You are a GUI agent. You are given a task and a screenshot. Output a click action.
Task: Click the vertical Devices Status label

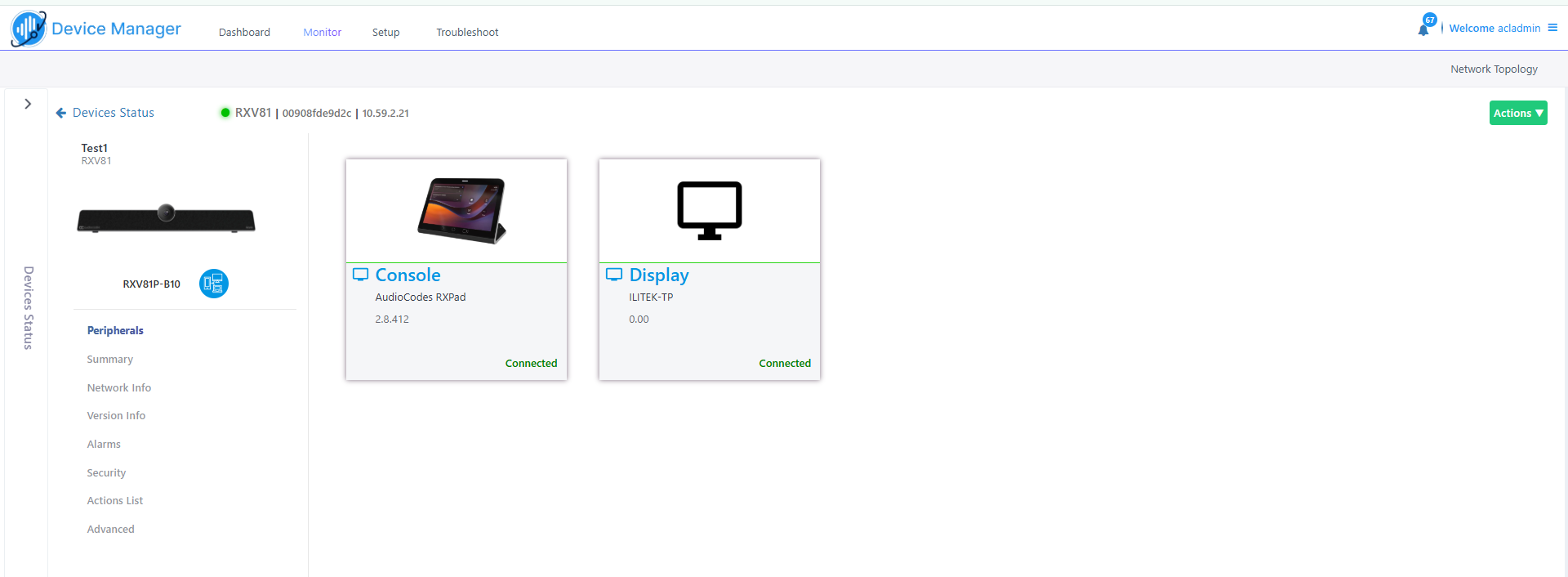click(x=29, y=308)
